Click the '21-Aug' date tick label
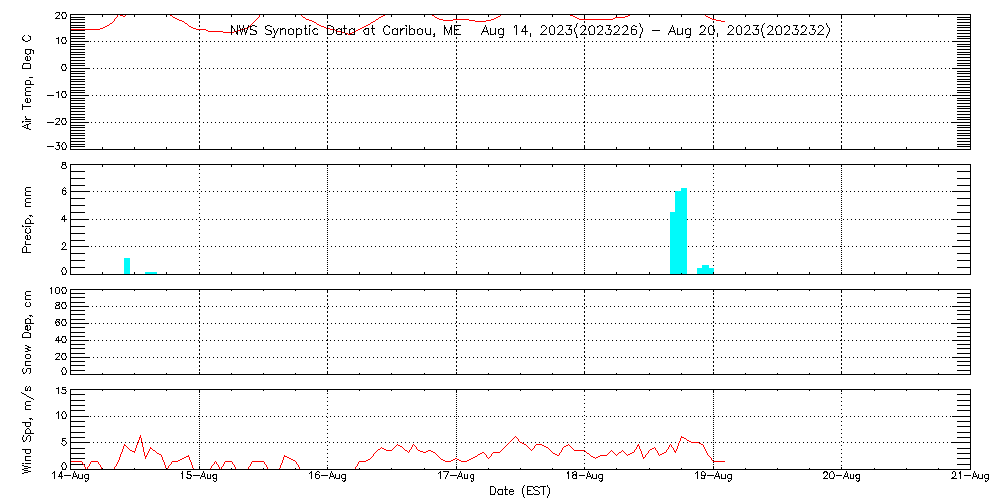 (x=970, y=478)
